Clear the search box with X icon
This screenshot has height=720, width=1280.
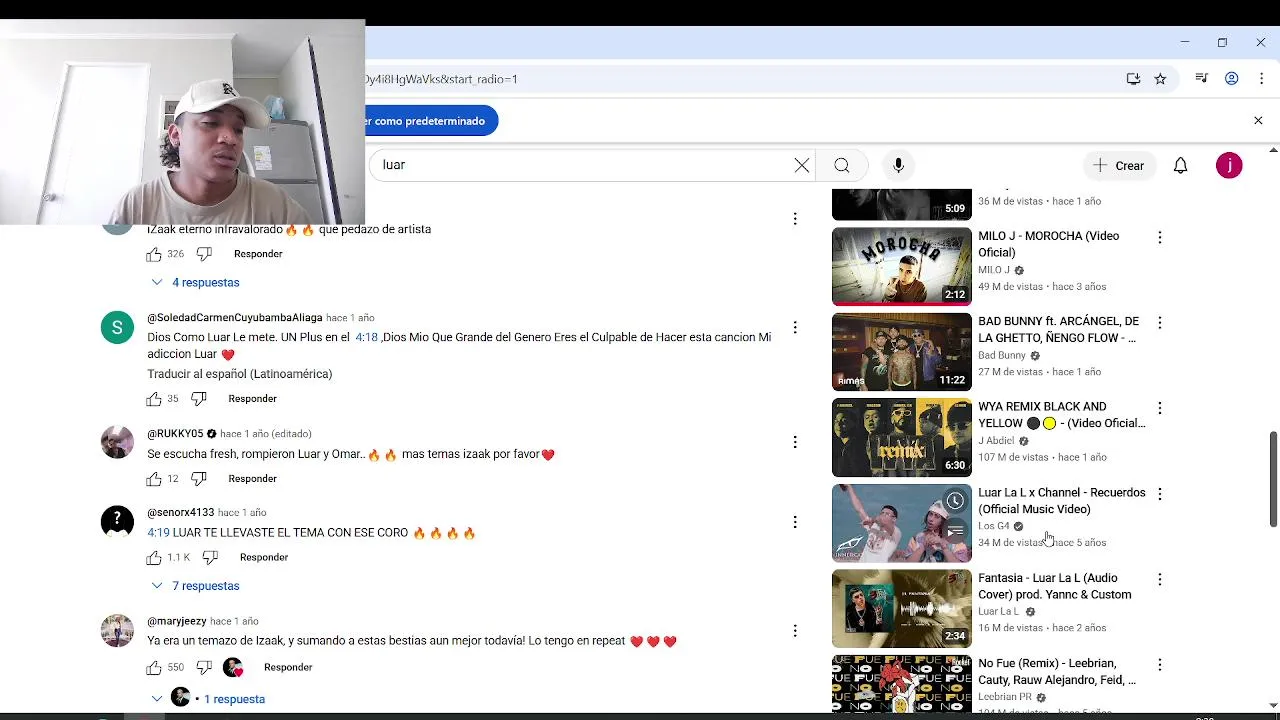[802, 165]
